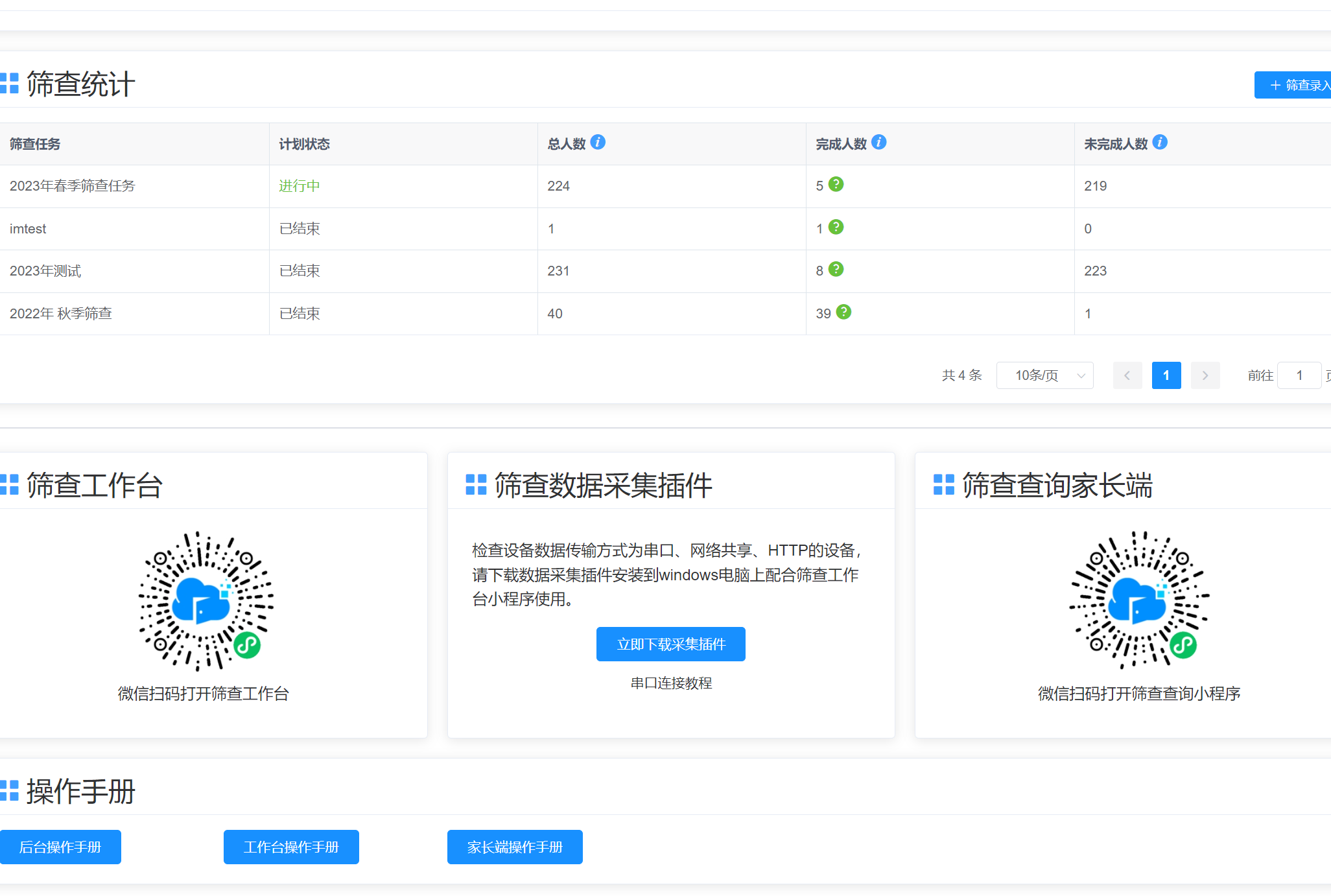Click the info icon beside 完成人数 header
1331x896 pixels.
(878, 142)
